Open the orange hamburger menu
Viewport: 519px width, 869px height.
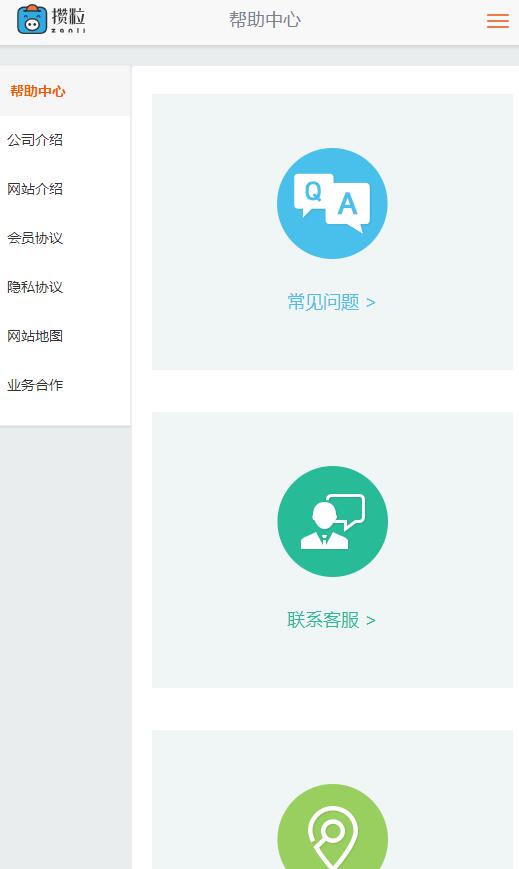pyautogui.click(x=497, y=21)
